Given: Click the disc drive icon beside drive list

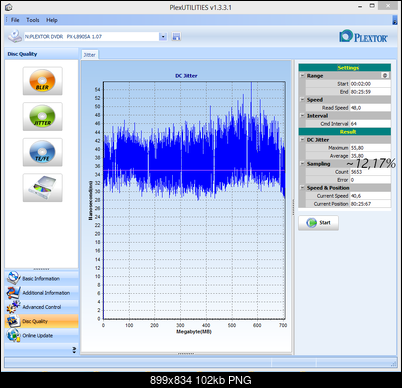Looking at the screenshot, I should point(15,37).
